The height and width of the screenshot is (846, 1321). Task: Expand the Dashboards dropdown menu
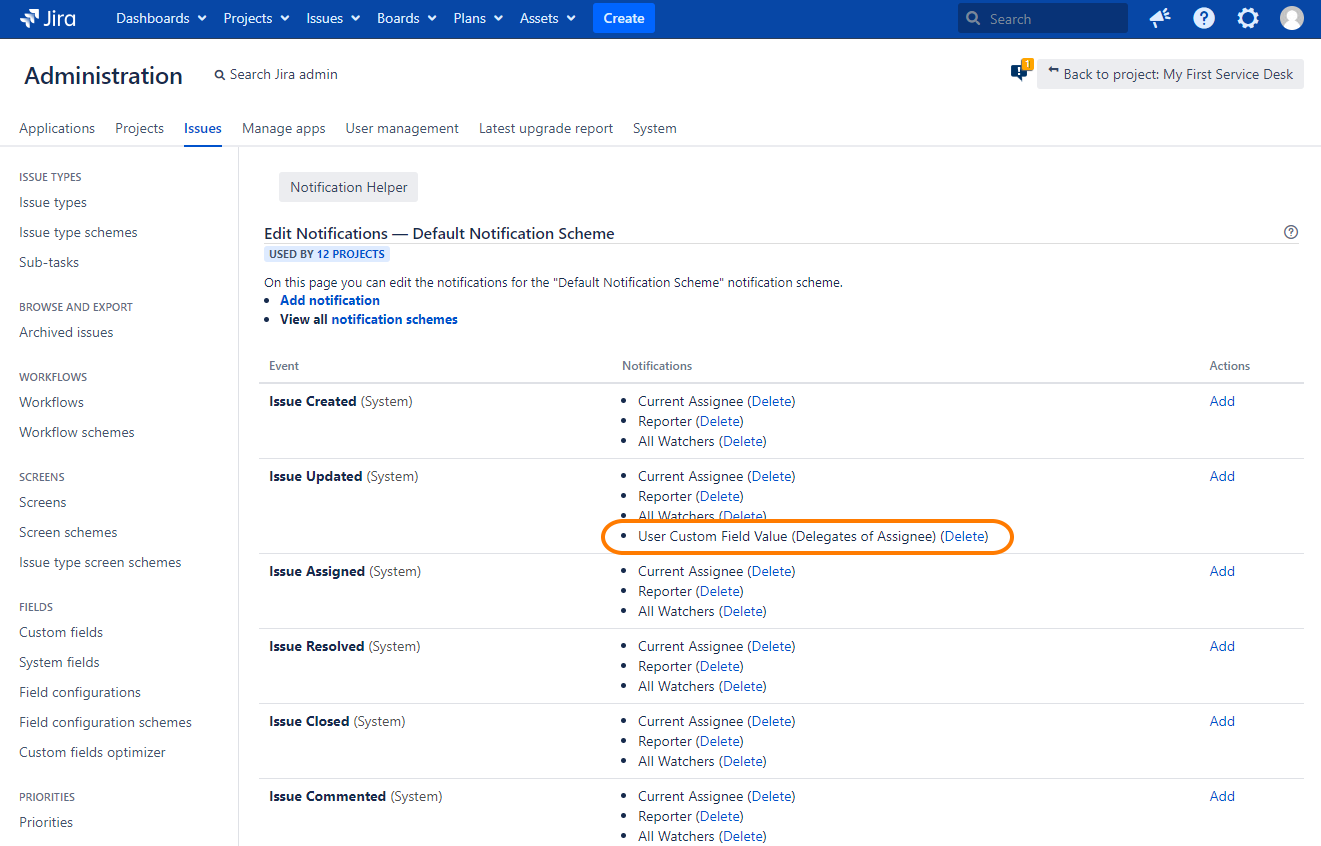161,19
